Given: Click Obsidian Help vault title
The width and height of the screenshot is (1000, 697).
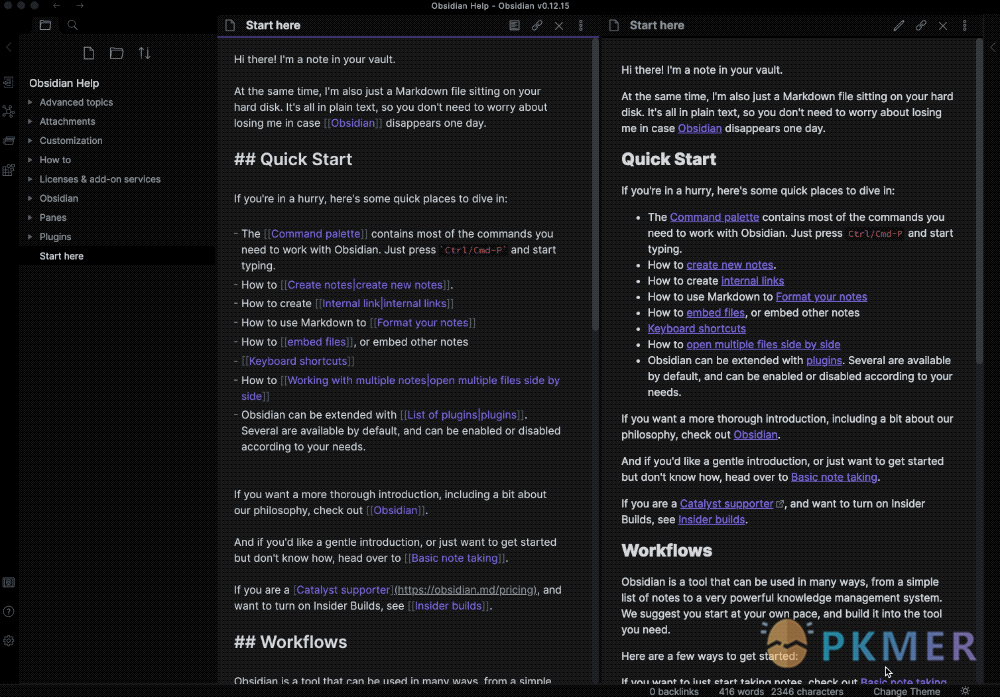Looking at the screenshot, I should coord(64,83).
